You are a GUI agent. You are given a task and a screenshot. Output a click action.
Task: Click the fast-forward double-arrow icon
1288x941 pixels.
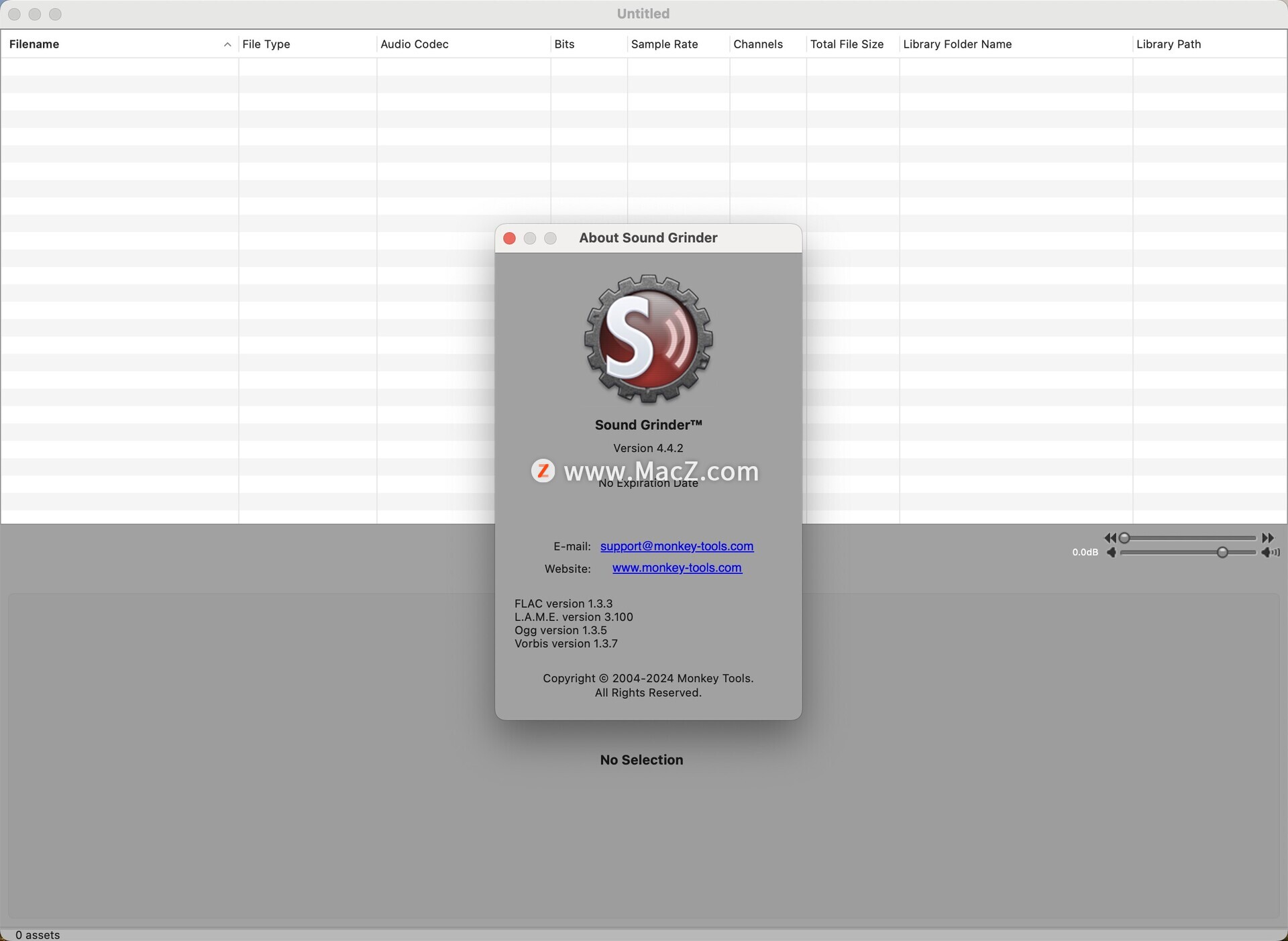1267,538
